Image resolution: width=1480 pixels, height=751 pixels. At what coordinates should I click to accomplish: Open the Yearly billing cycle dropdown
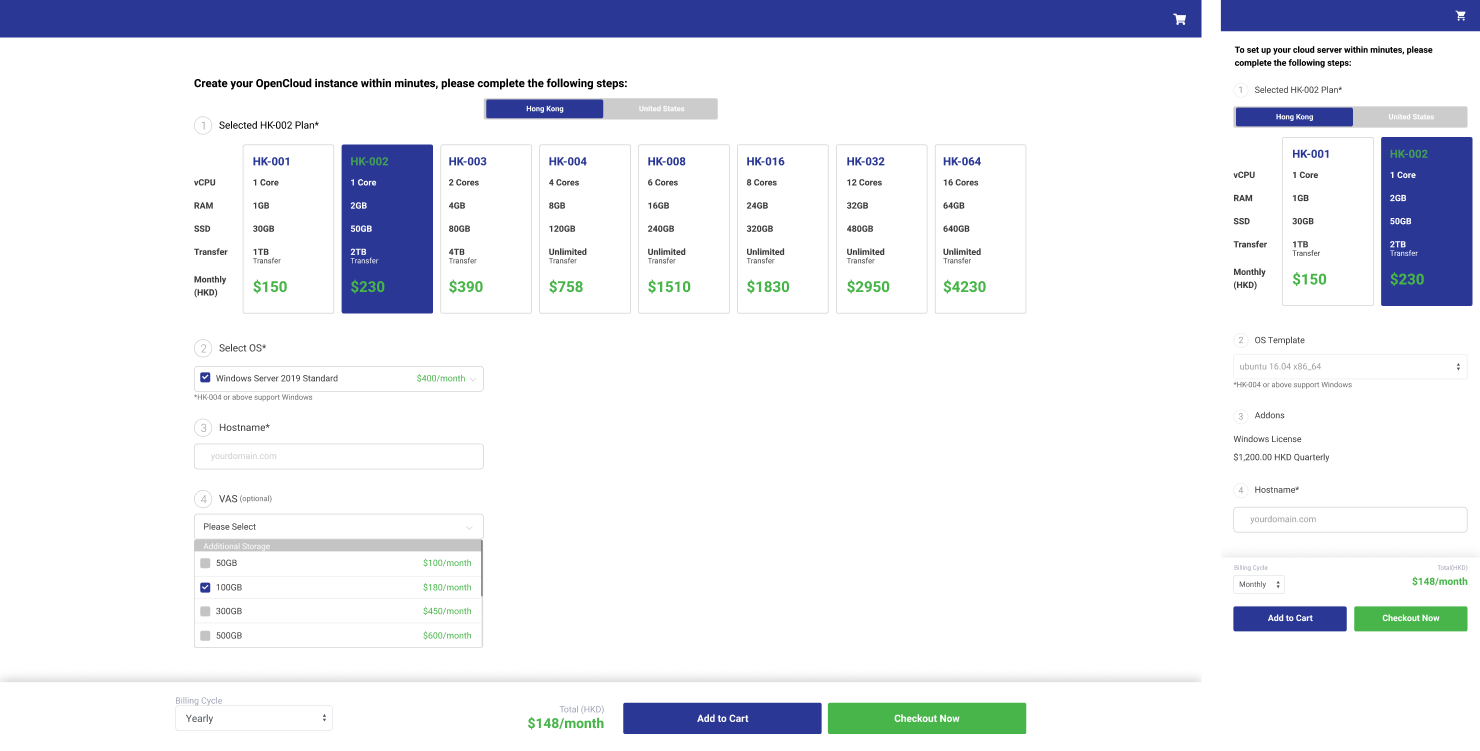[254, 718]
